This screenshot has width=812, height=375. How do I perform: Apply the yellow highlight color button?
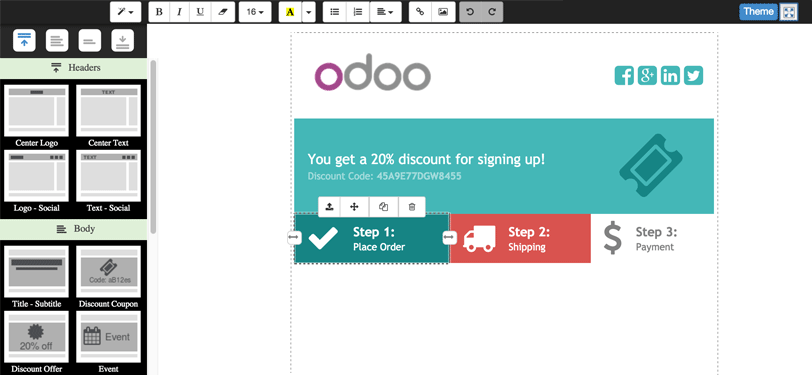(x=289, y=12)
